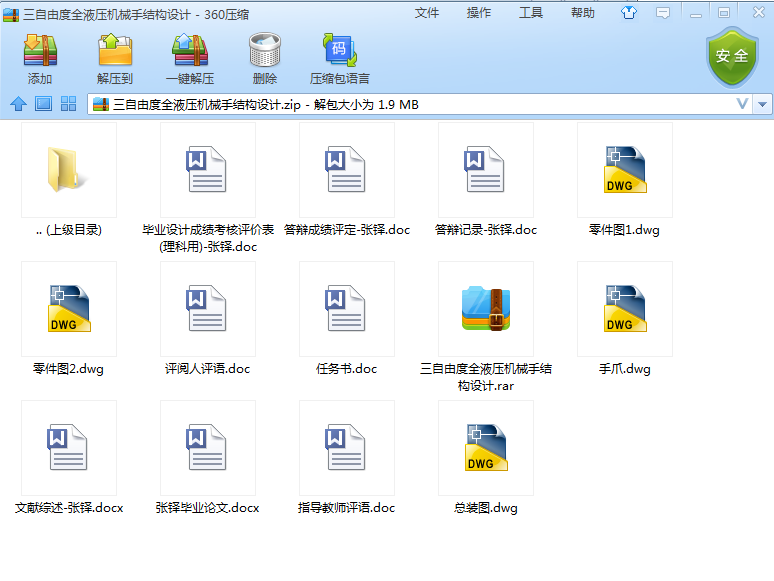
Task: Open the dropdown arrow right of address bar
Action: point(763,104)
